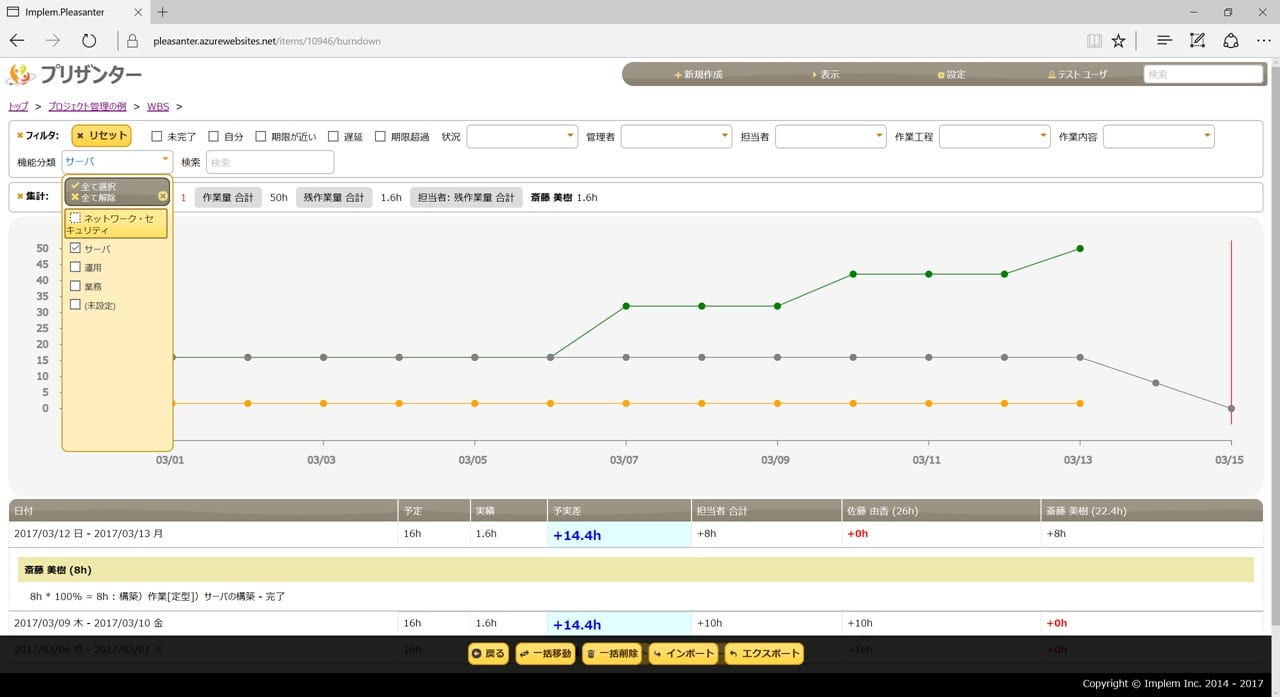Screen dimensions: 1280x697
Task: Click the site lock icon in address bar
Action: pos(131,41)
